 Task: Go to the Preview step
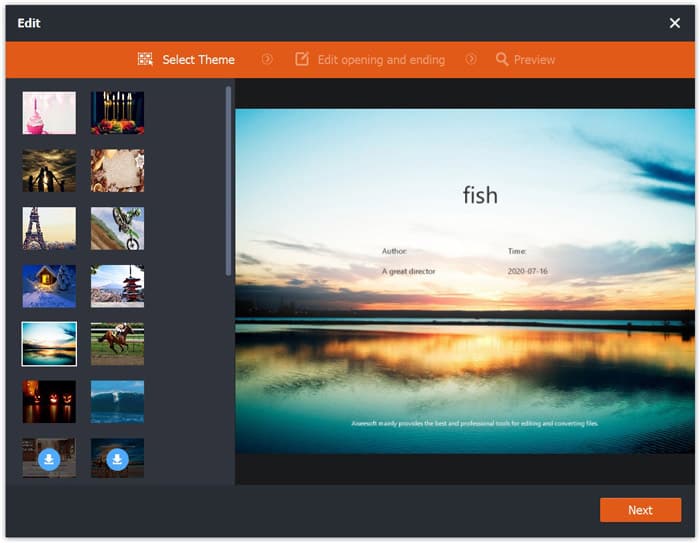[x=534, y=60]
